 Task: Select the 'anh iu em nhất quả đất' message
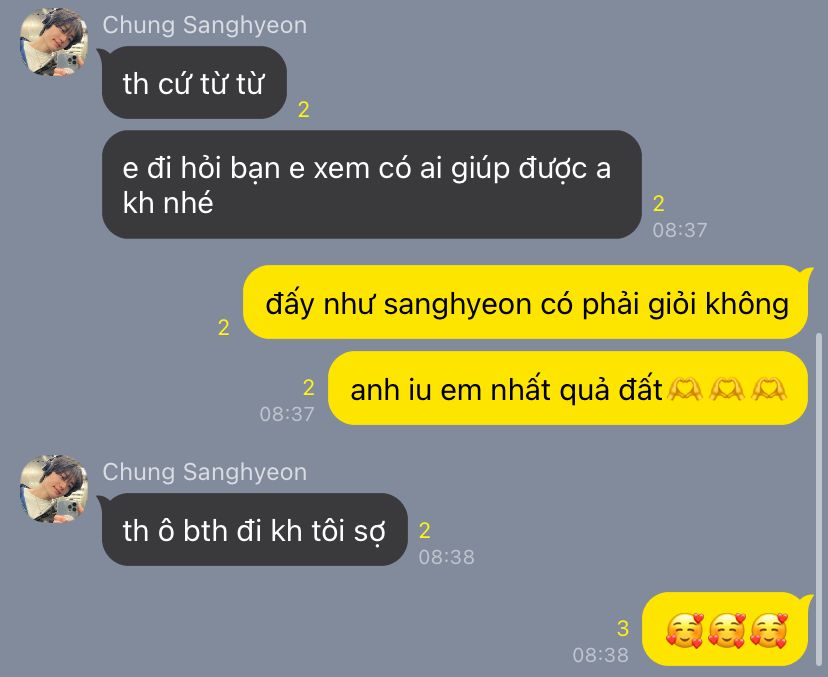pos(568,388)
